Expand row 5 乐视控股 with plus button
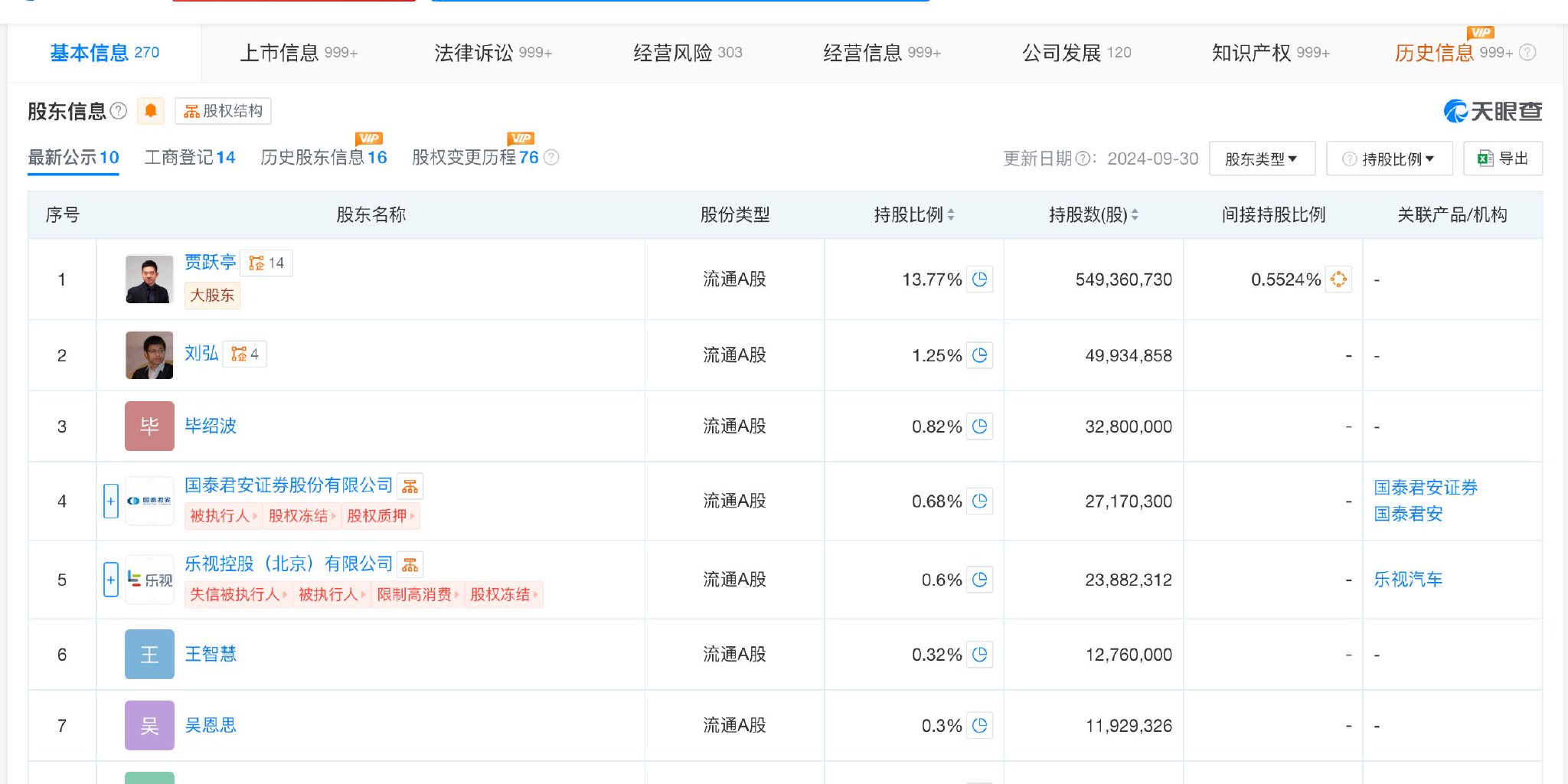1568x784 pixels. [x=111, y=580]
